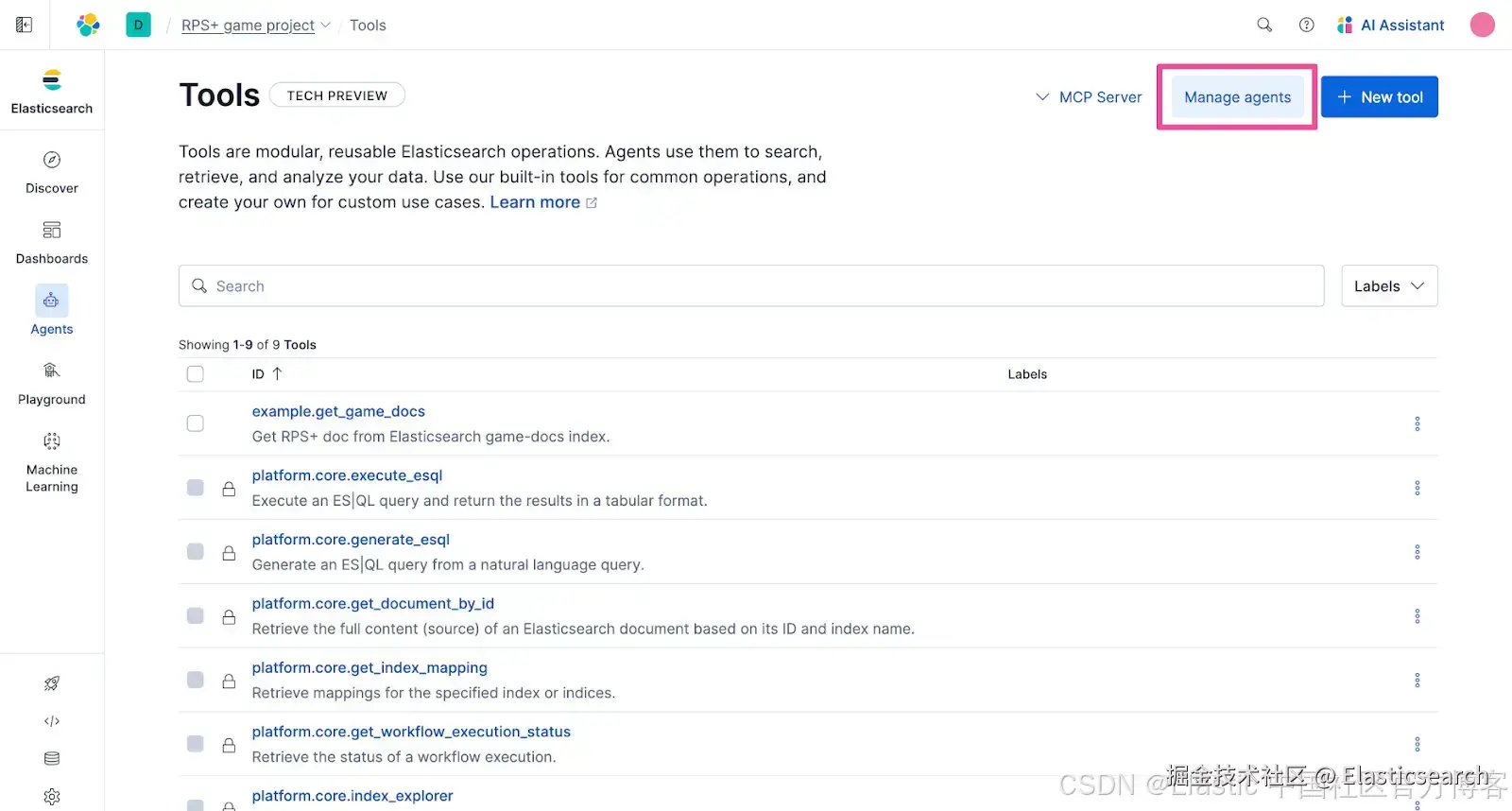Image resolution: width=1512 pixels, height=811 pixels.
Task: Click lock icon beside platform.core.execute_esql
Action: tap(229, 489)
